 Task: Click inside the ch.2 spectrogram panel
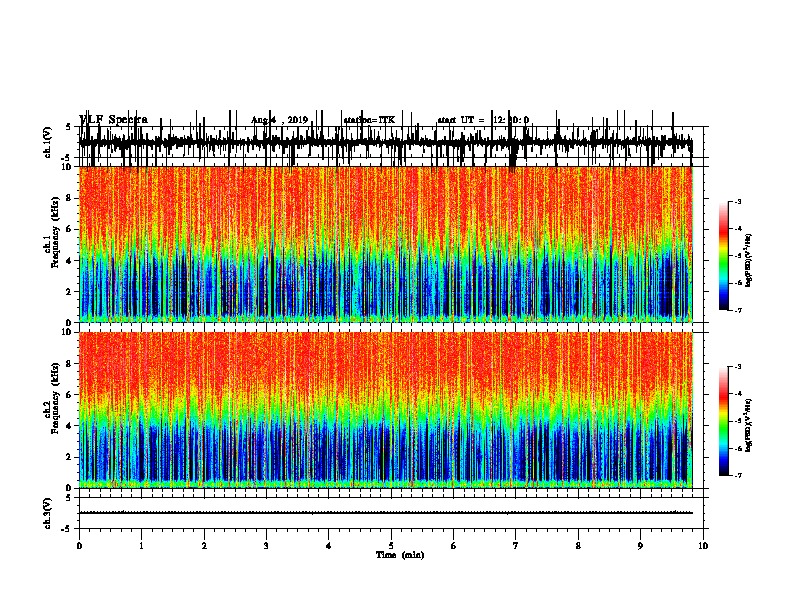(386, 410)
